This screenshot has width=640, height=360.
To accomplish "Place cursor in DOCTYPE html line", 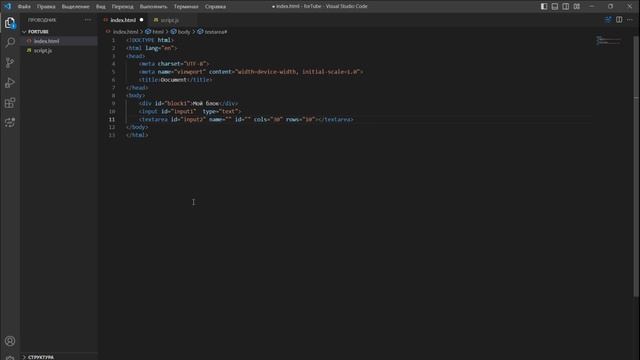I will (150, 40).
